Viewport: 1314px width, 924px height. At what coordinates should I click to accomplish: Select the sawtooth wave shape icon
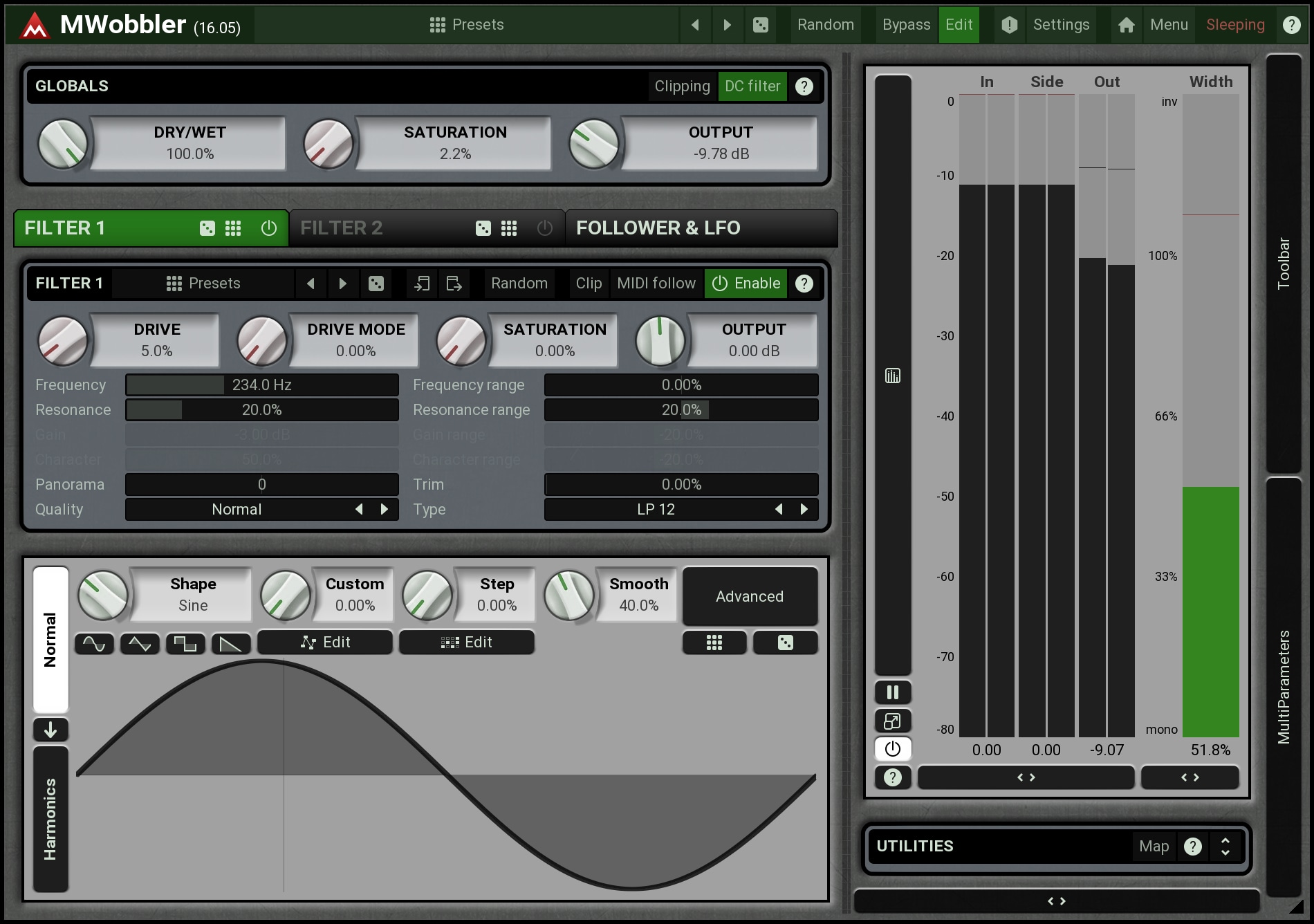(x=230, y=644)
